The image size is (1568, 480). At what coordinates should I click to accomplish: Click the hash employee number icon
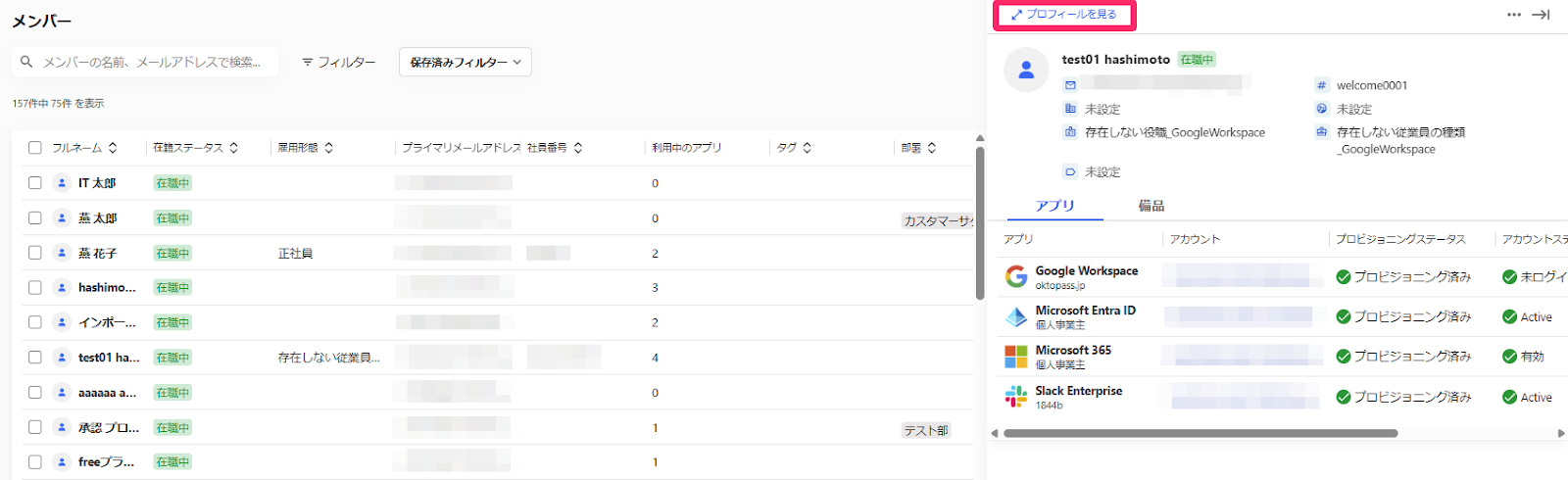(1321, 85)
